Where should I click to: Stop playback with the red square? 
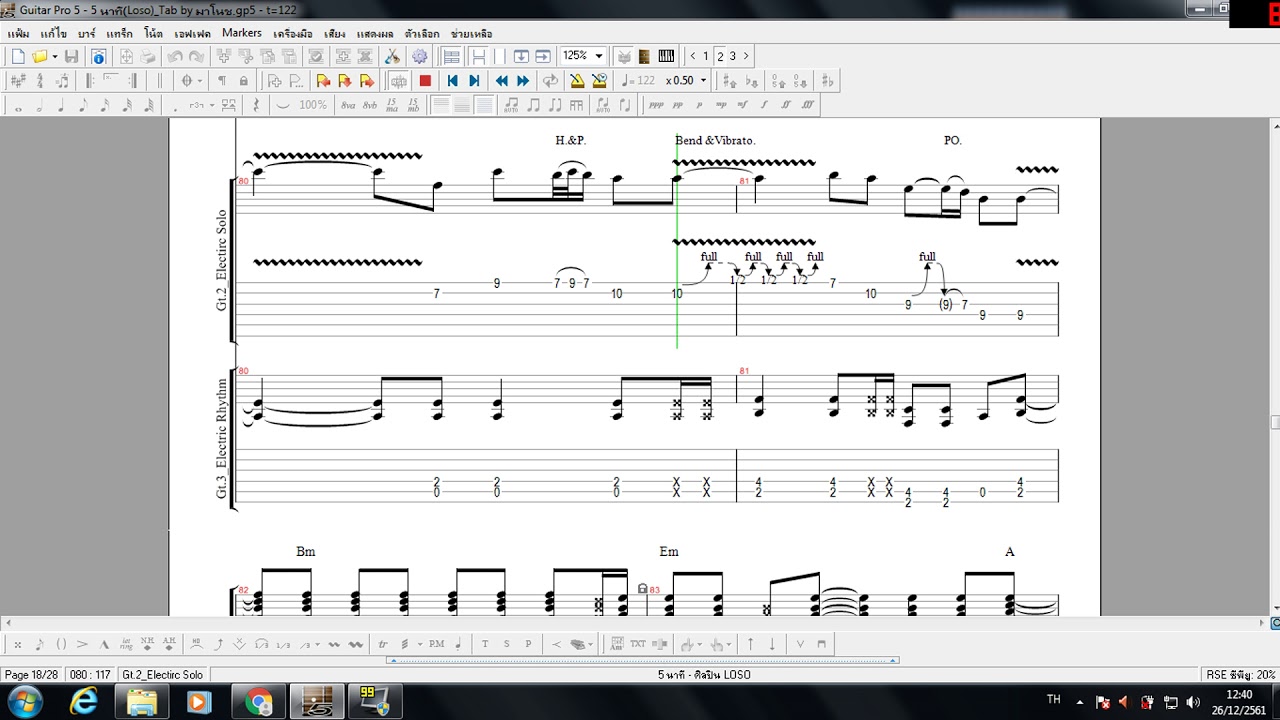coord(425,81)
